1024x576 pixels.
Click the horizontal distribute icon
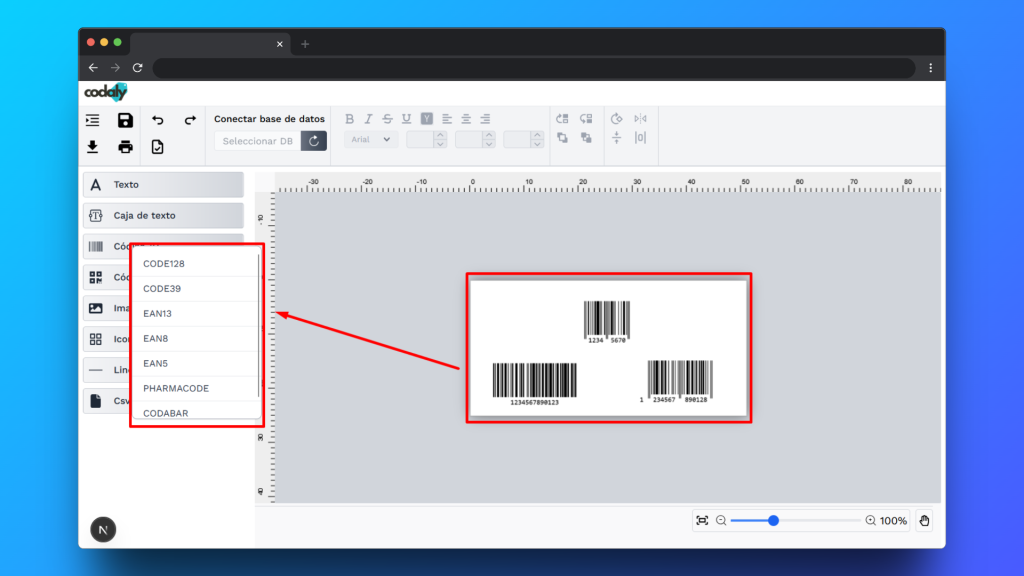tap(640, 138)
